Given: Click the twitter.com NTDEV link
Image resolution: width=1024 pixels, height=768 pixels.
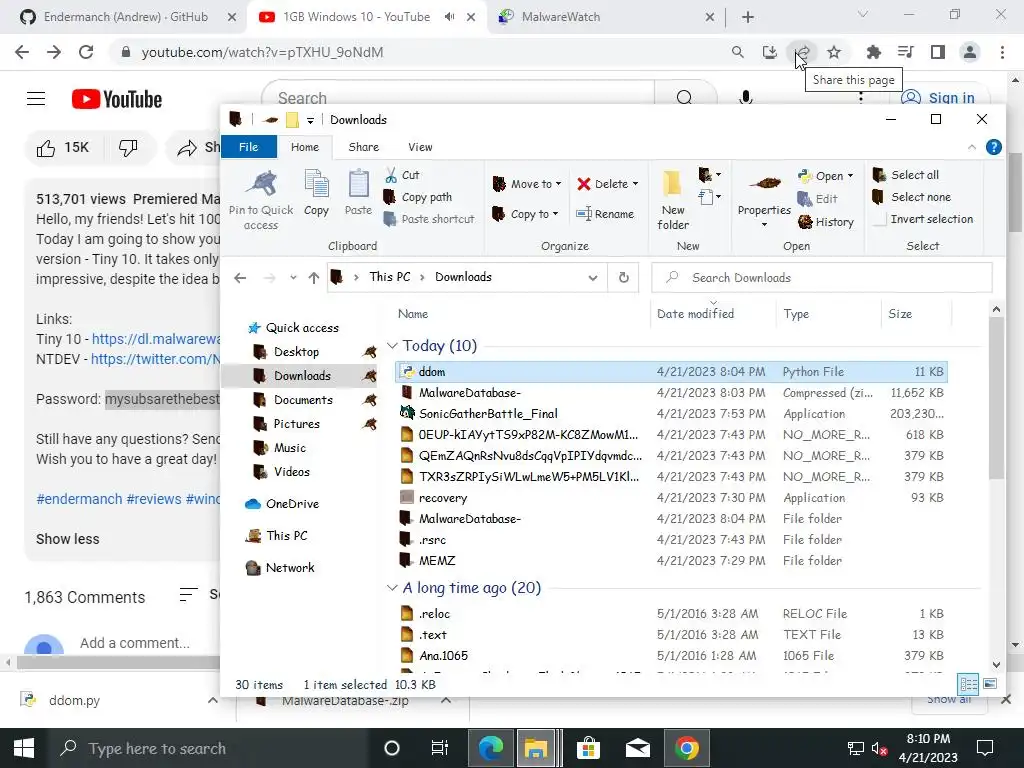Looking at the screenshot, I should pos(155,359).
